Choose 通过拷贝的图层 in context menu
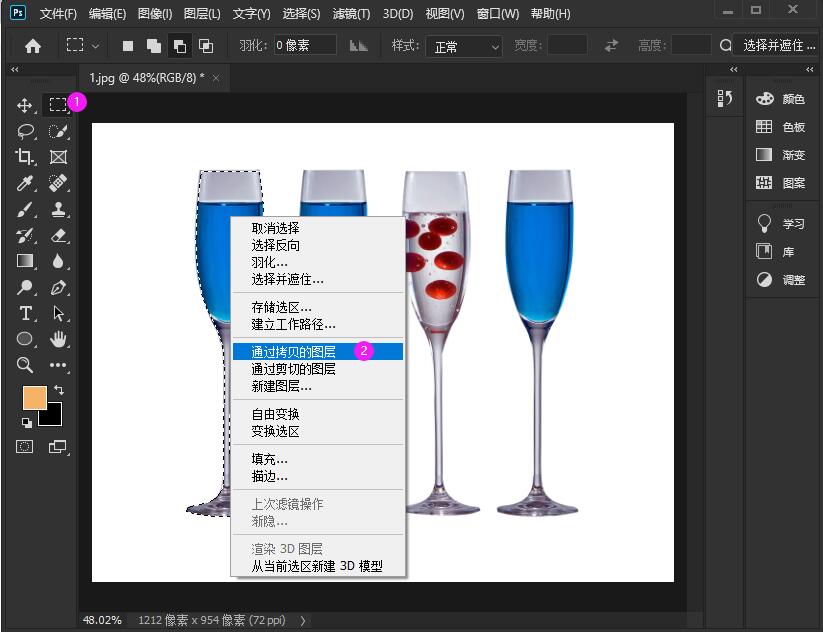Viewport: 823px width, 632px height. (318, 352)
